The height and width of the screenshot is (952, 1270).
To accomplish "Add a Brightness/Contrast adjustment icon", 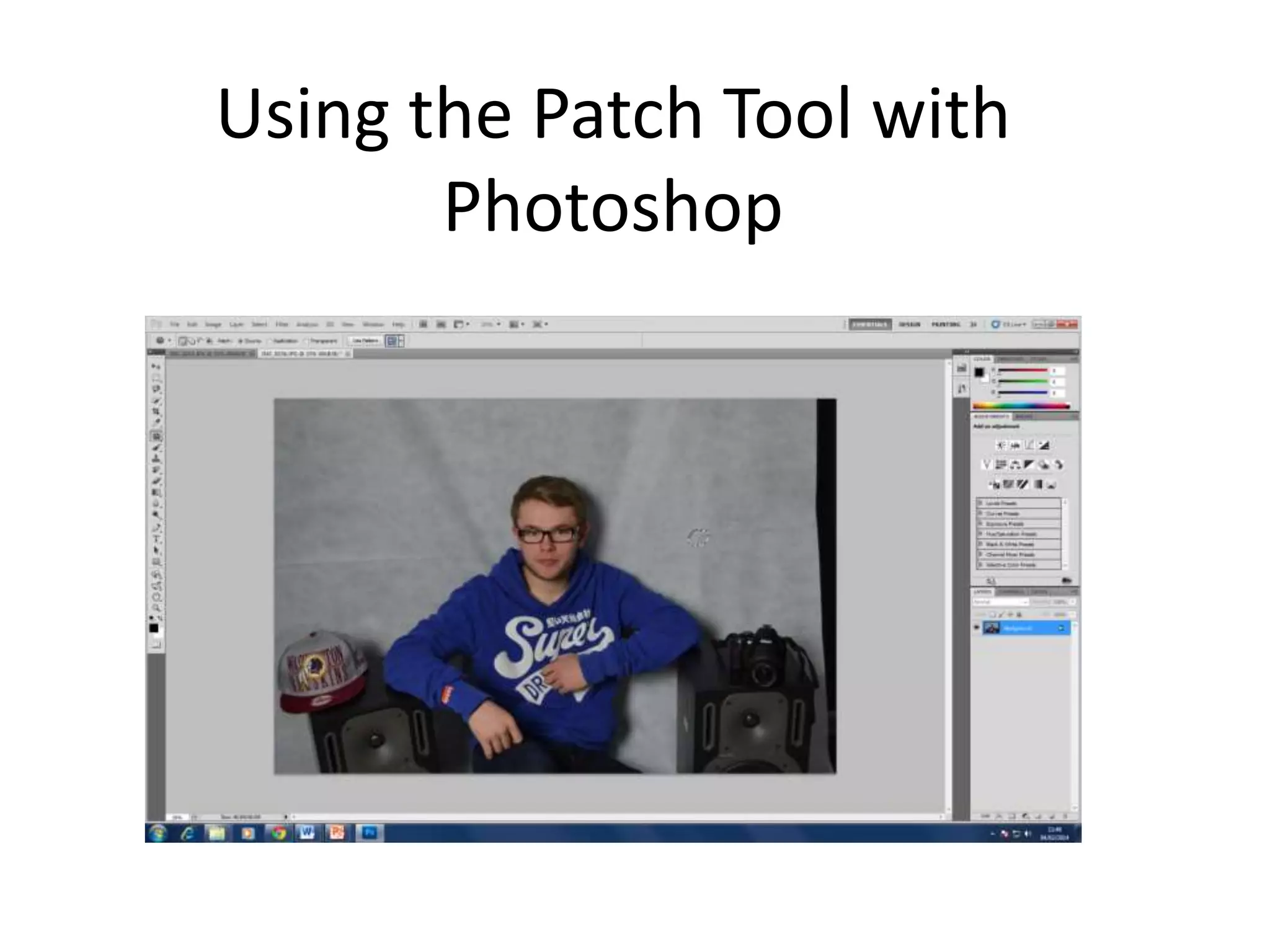I will point(1000,445).
